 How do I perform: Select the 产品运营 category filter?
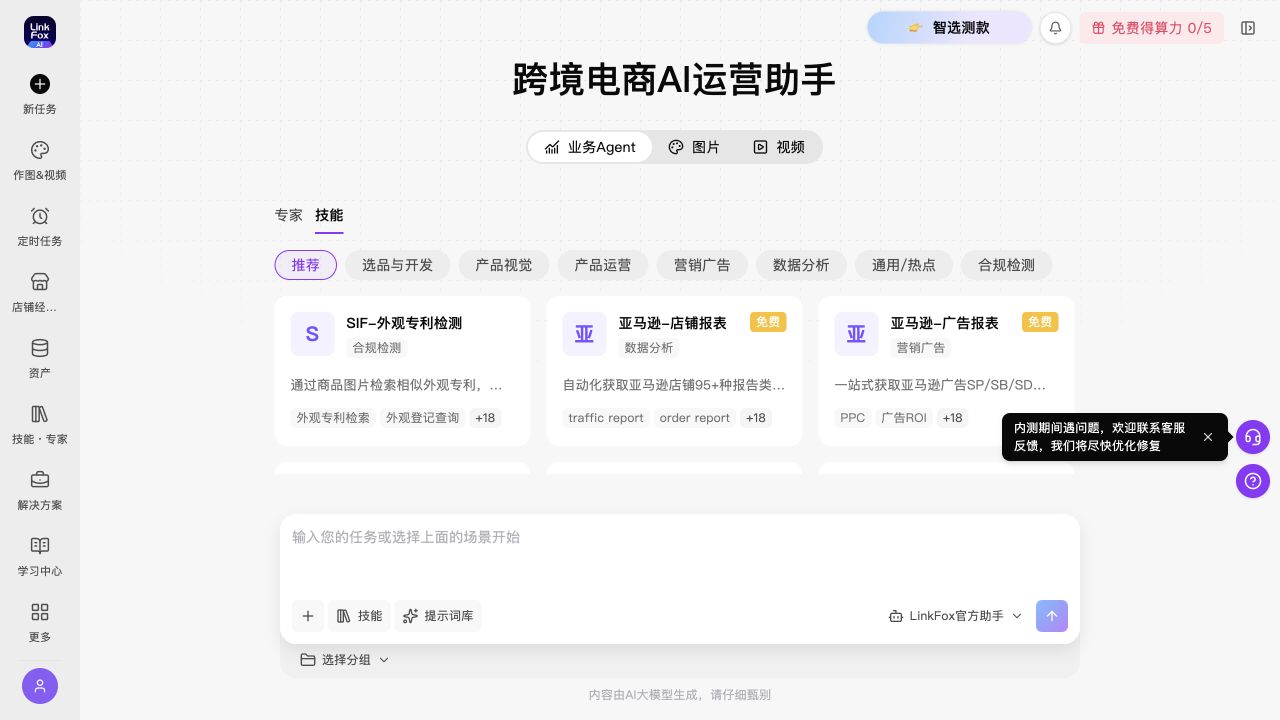pyautogui.click(x=603, y=265)
